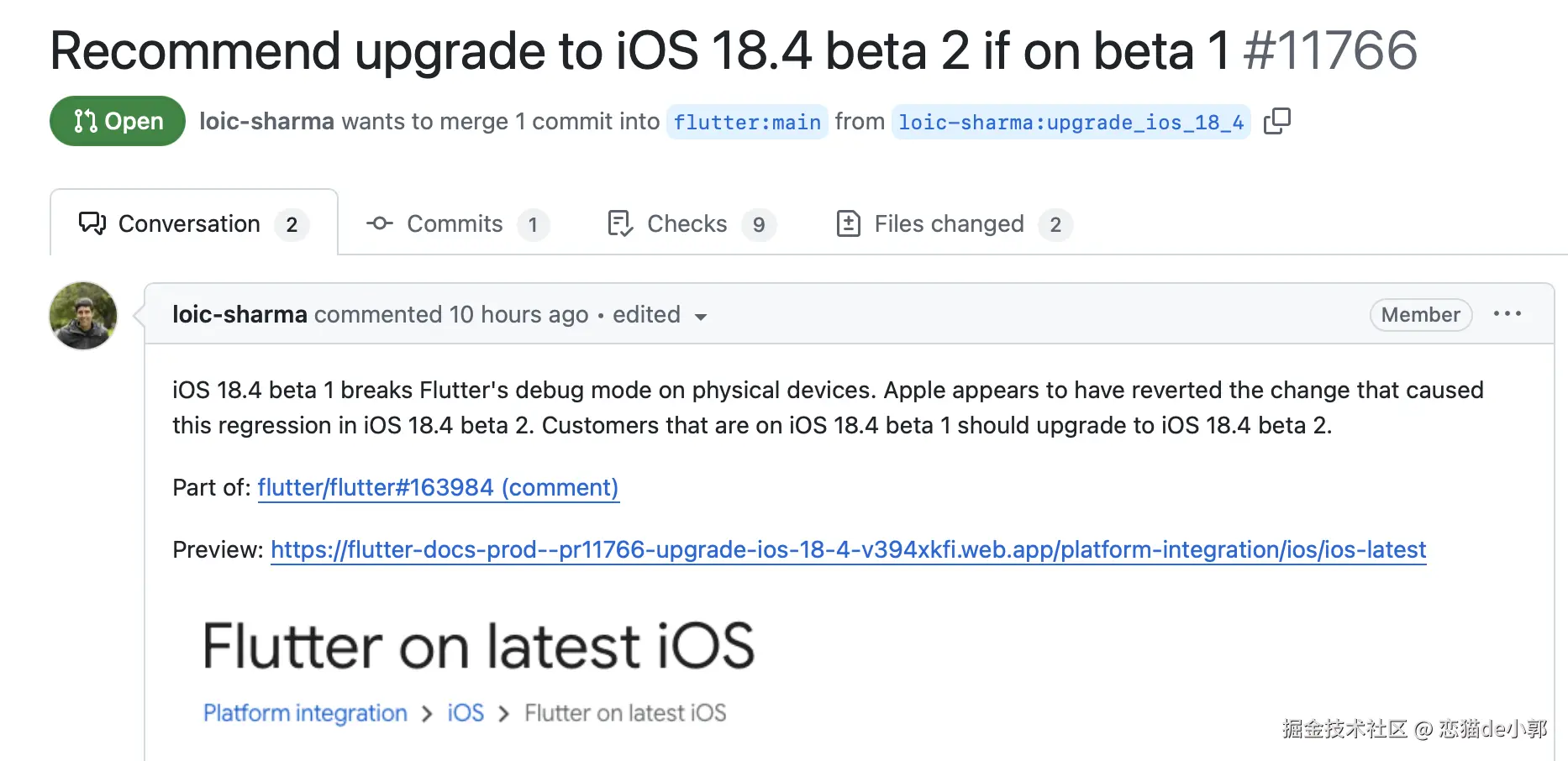Copy the head branch name icon

click(1276, 121)
